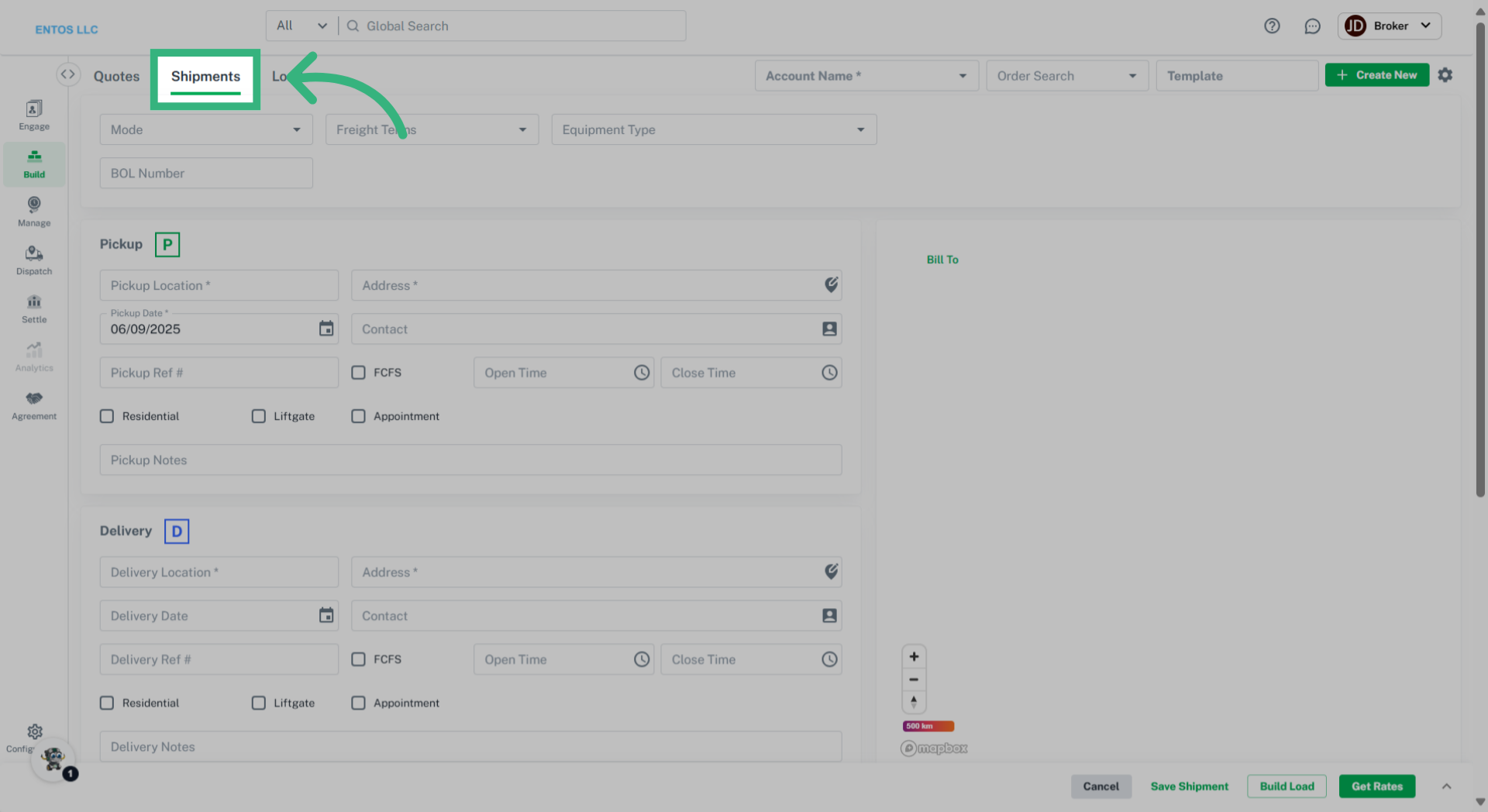1488x812 pixels.
Task: Open the Agreement handshake icon
Action: click(x=34, y=405)
